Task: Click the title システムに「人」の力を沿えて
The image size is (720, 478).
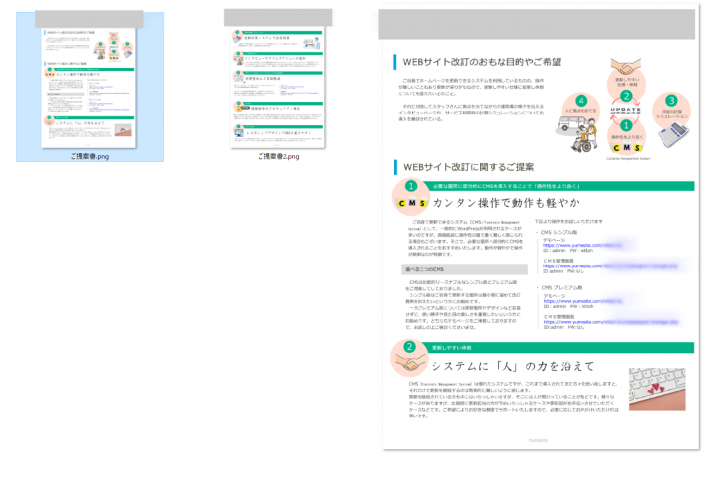Action: coord(513,366)
